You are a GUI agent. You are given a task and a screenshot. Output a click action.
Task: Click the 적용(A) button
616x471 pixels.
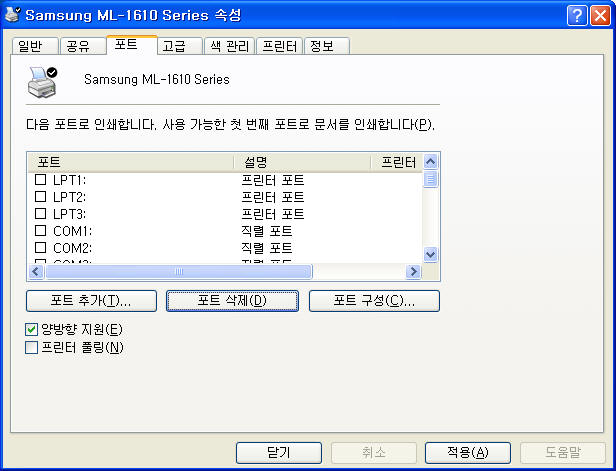click(468, 453)
